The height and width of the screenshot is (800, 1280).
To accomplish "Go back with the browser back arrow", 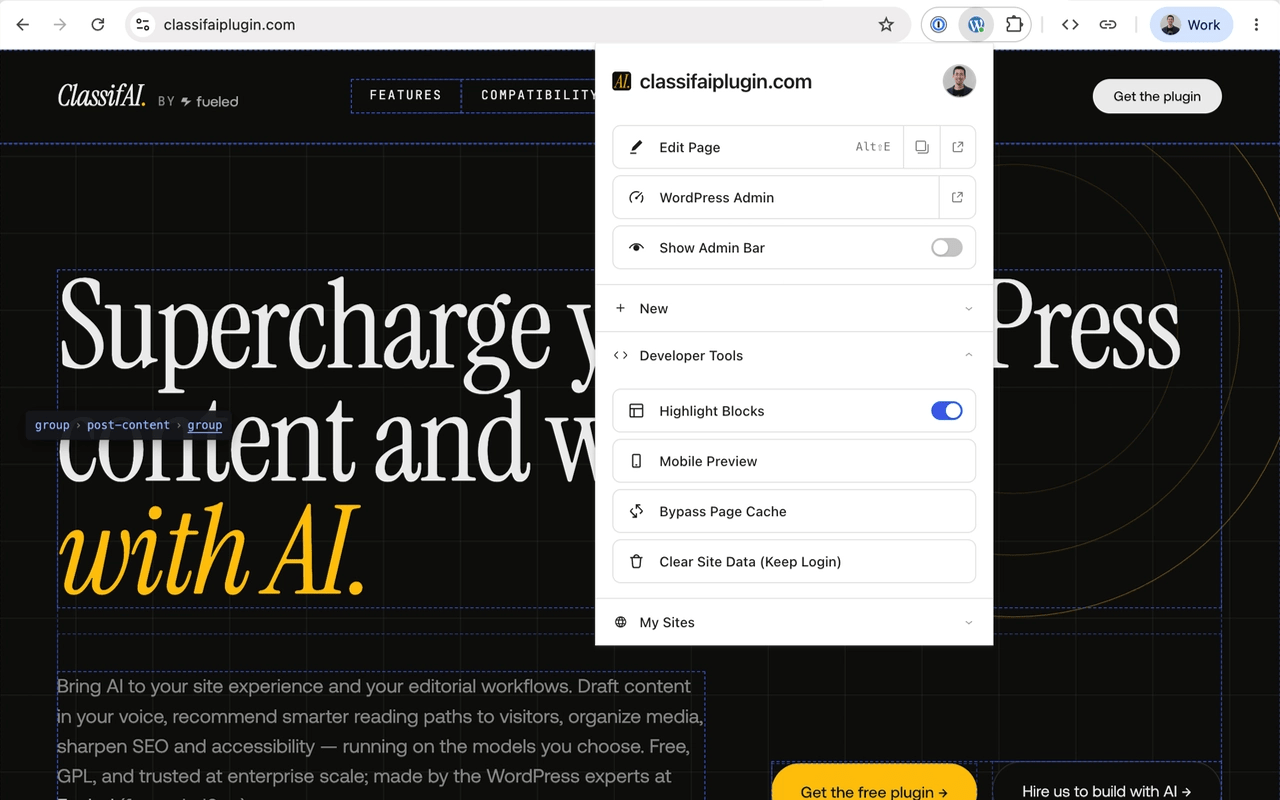I will [x=23, y=25].
